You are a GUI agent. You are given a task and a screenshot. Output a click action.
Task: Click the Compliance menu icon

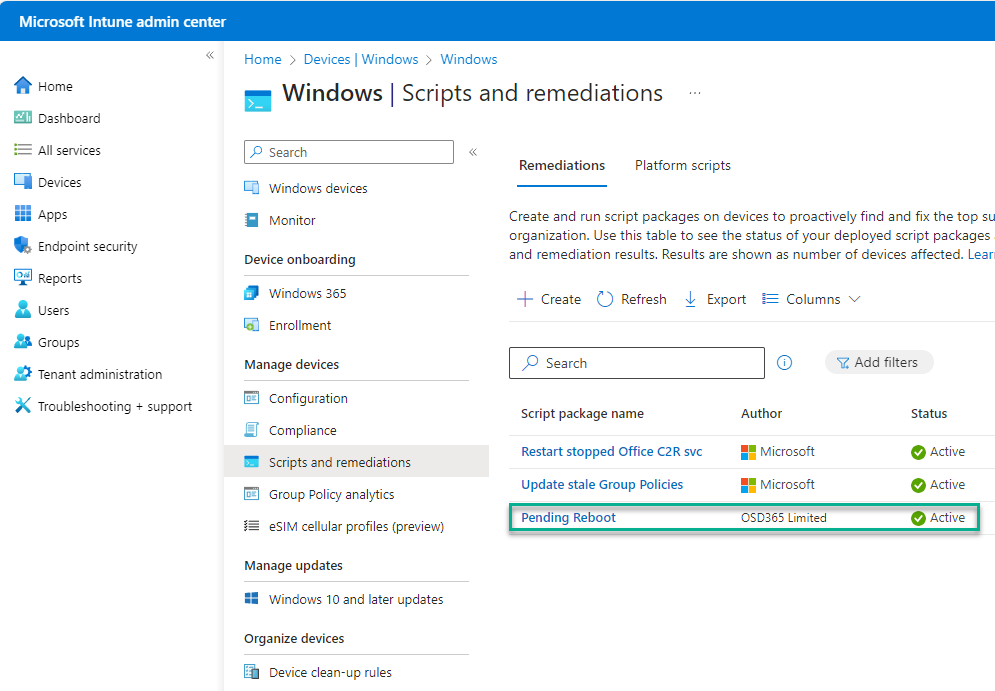point(252,430)
